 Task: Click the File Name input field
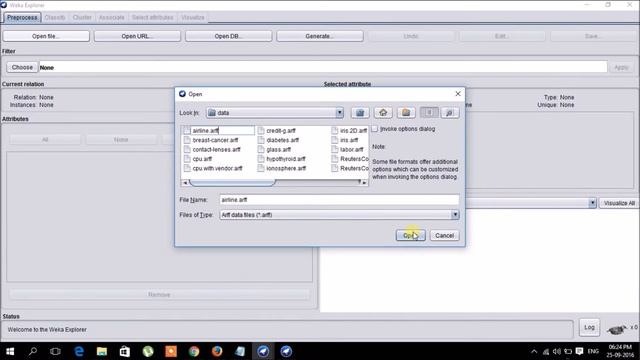(x=339, y=200)
